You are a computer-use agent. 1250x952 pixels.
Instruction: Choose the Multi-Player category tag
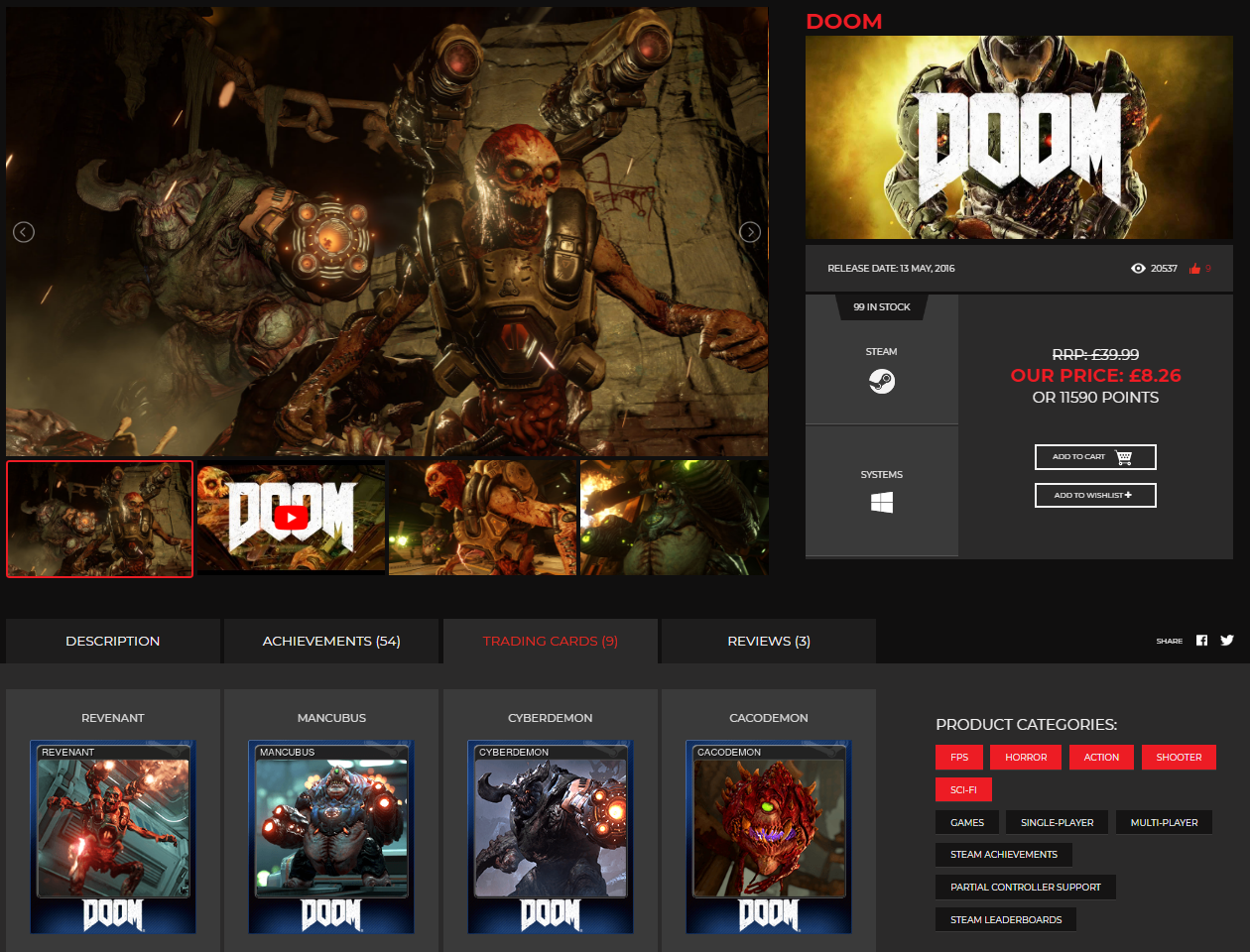pos(1165,822)
